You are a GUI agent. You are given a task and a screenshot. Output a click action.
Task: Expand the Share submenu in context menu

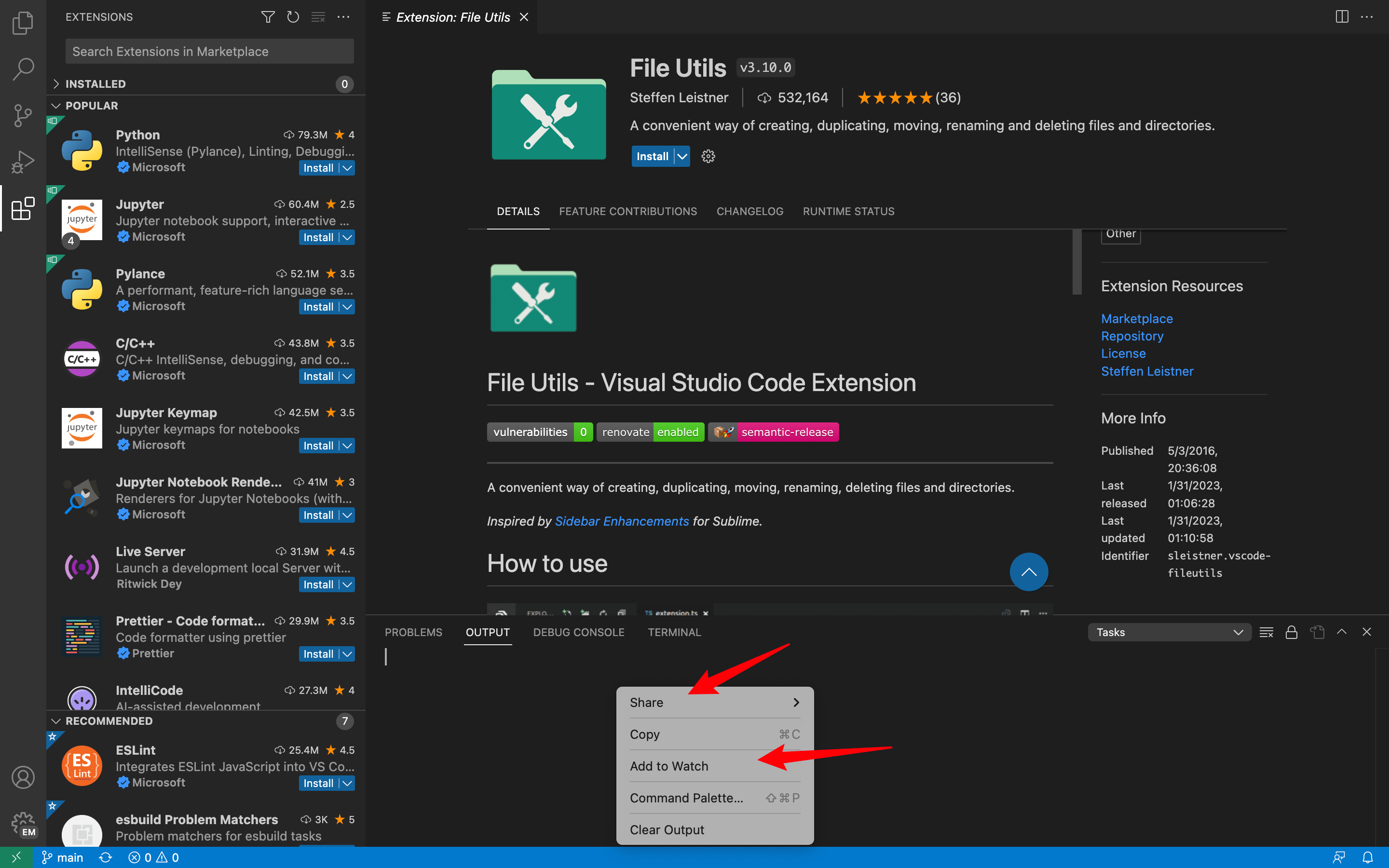click(x=715, y=702)
